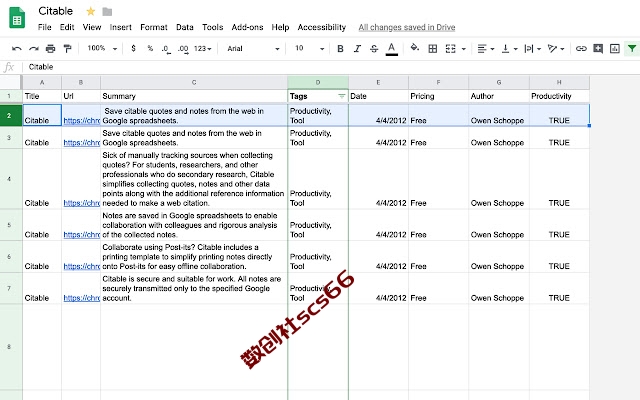This screenshot has height=400, width=640.
Task: Open fill color paint bucket
Action: click(415, 48)
